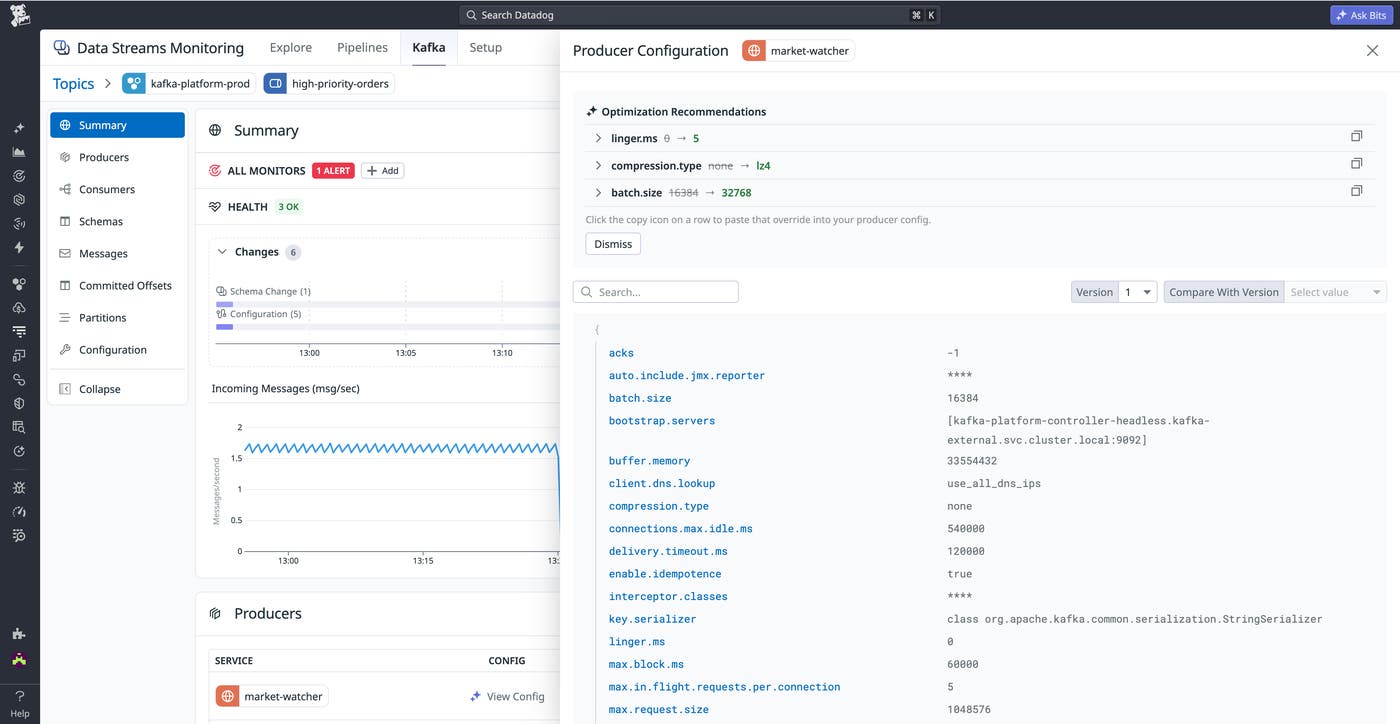
Task: Open the Setup tab
Action: 486,47
